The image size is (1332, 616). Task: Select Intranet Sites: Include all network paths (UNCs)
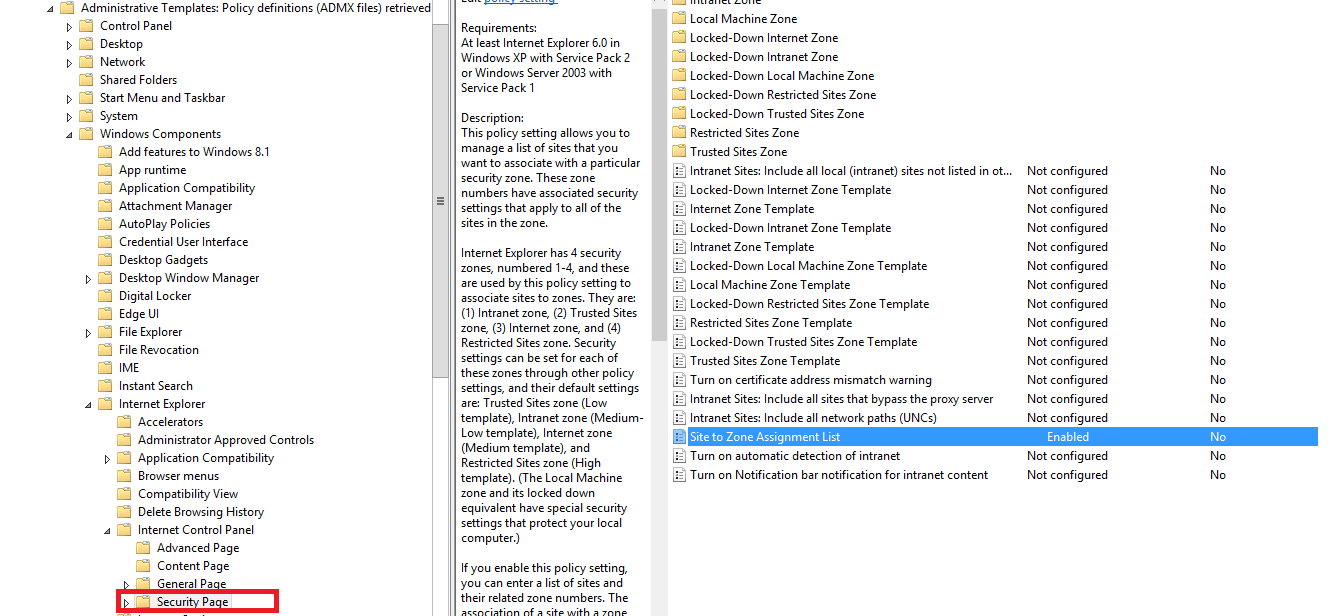tap(811, 418)
